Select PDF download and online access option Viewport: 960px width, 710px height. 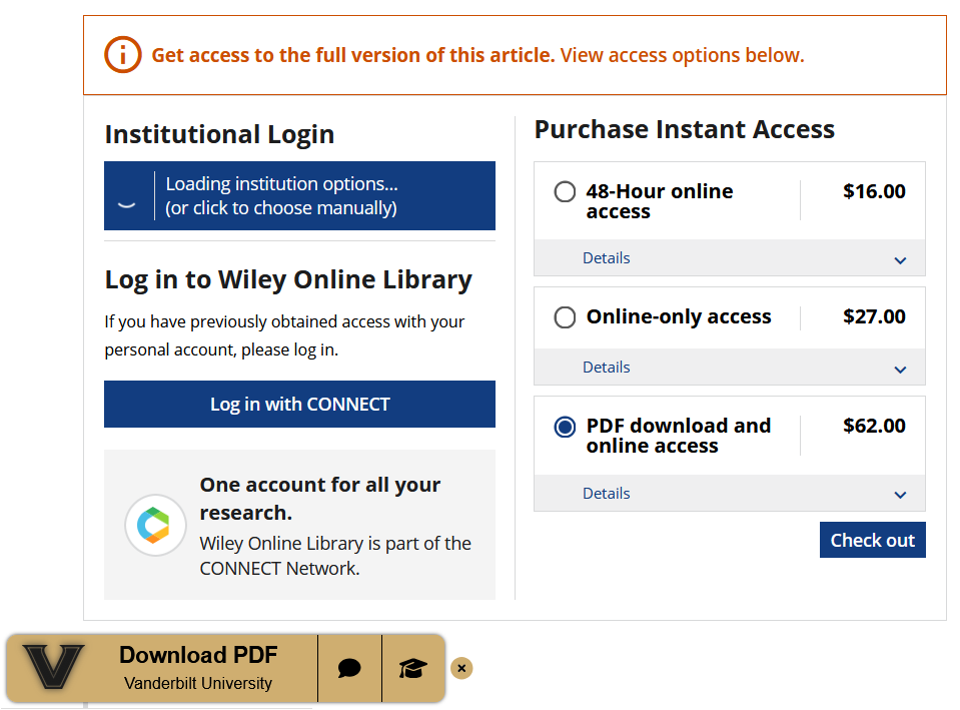565,426
